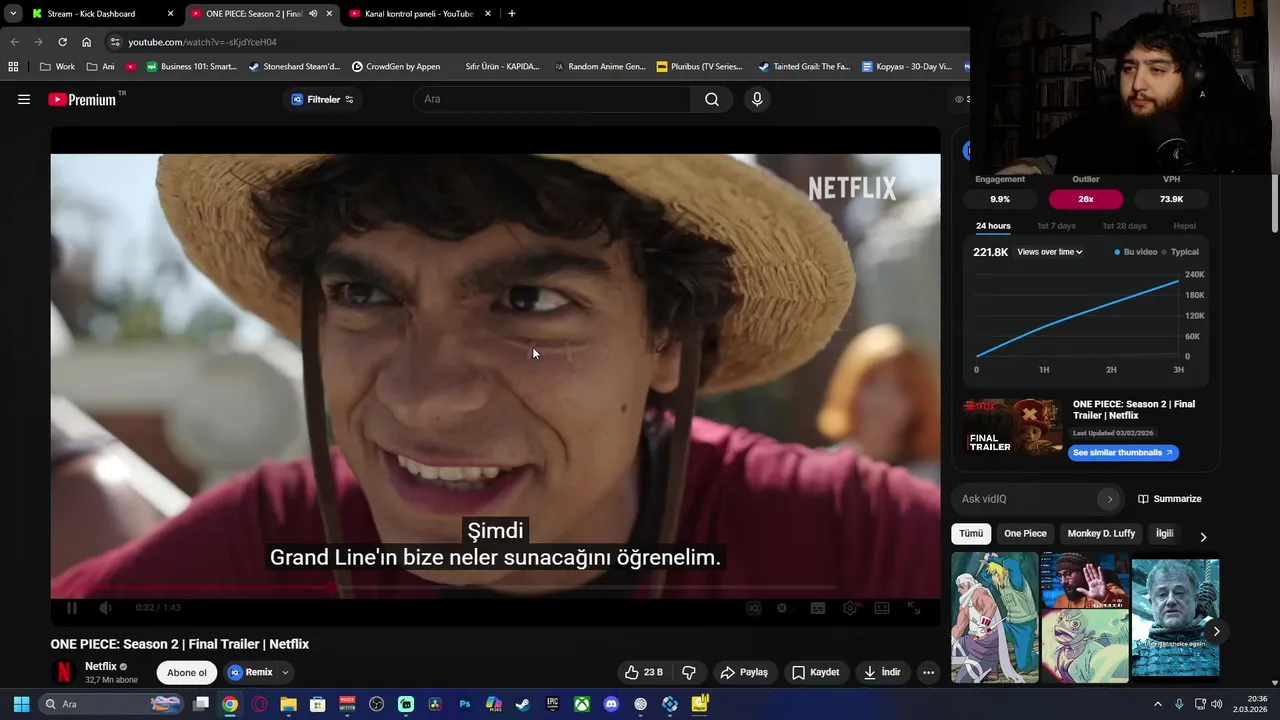Save the video with Kaydet
1280x720 pixels.
(815, 672)
